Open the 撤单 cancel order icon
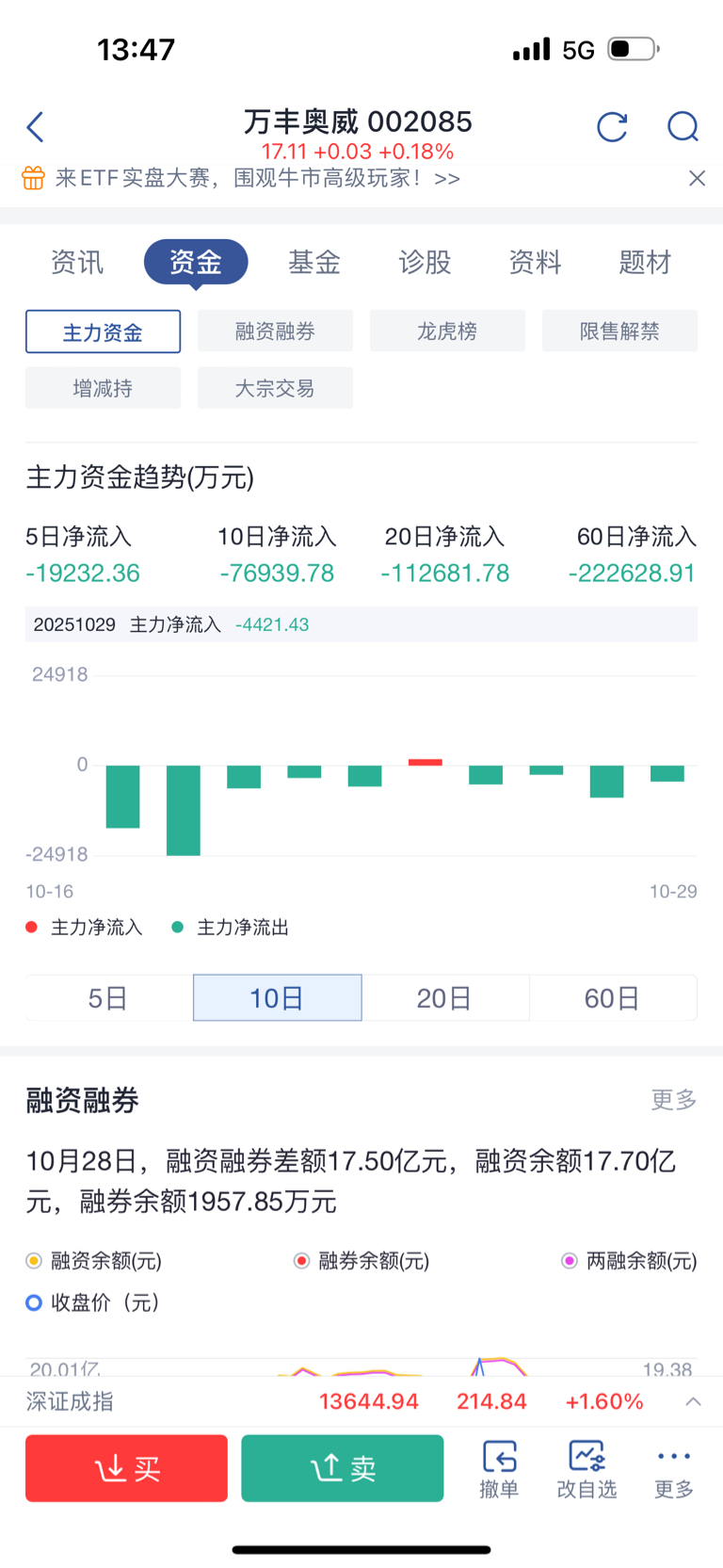Viewport: 723px width, 1568px height. click(499, 1469)
